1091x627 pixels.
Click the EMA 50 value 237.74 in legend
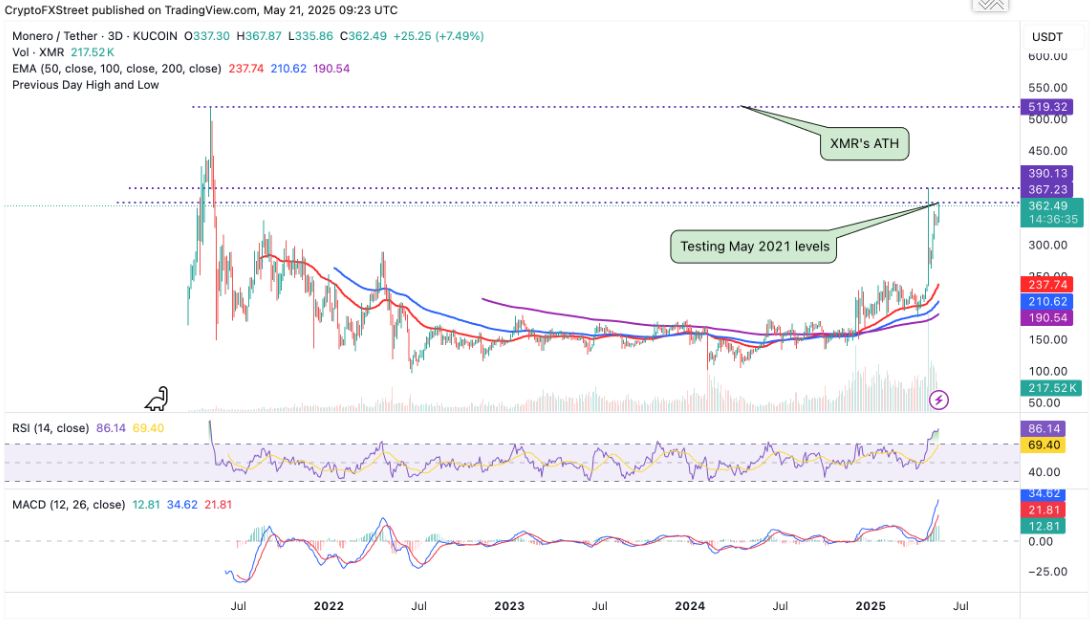[x=246, y=68]
